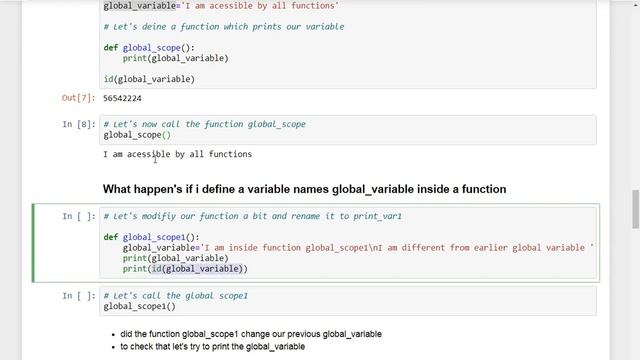The height and width of the screenshot is (360, 640).
Task: Click the heading about defining global_variable inside a function
Action: [x=304, y=189]
